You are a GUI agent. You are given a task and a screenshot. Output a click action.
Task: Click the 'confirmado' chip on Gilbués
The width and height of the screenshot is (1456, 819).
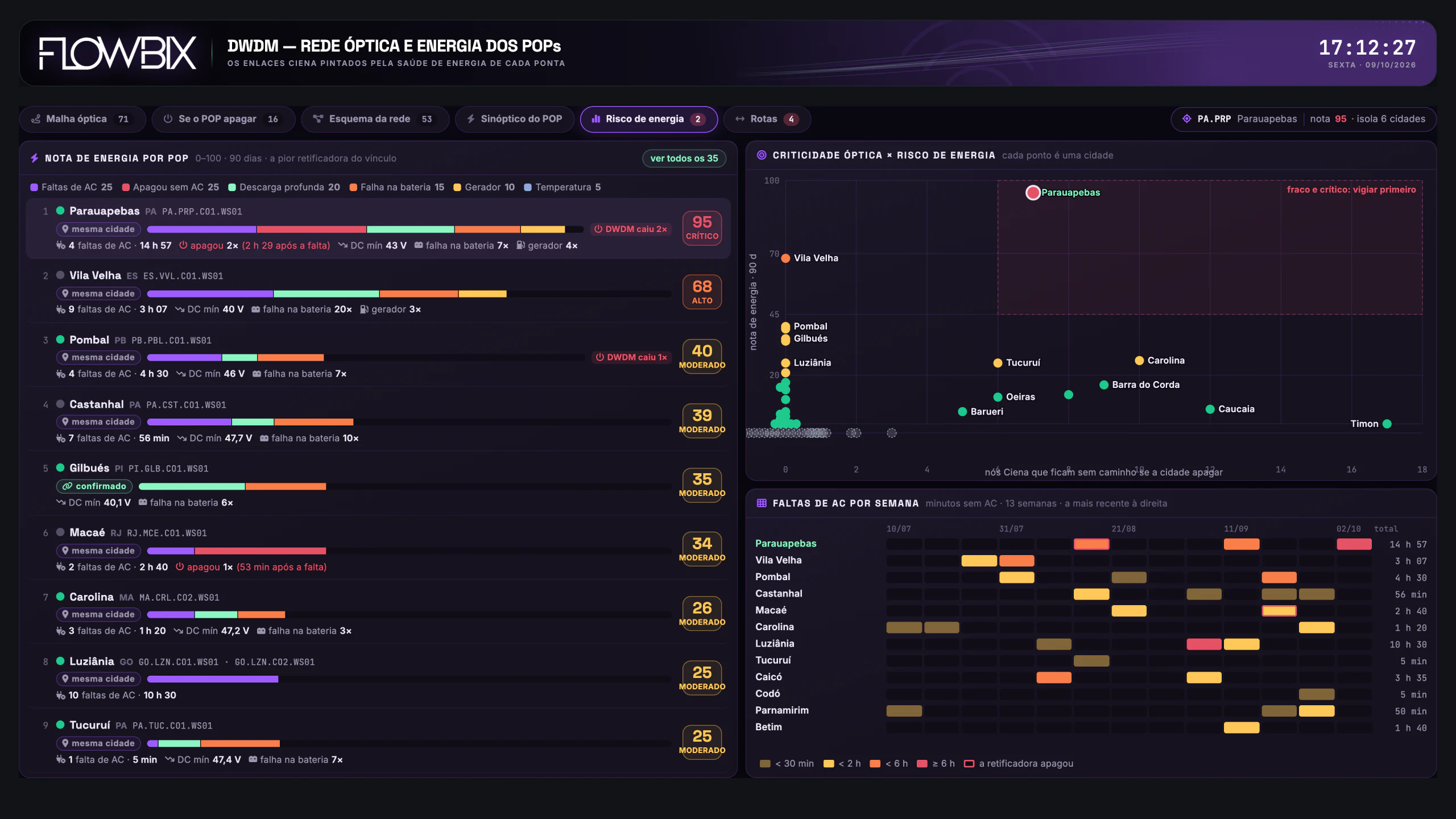(94, 486)
